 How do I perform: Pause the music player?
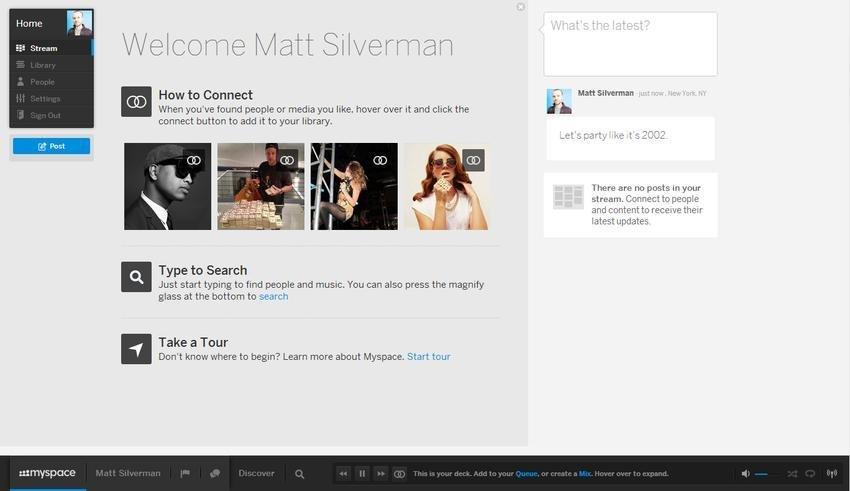pos(362,473)
